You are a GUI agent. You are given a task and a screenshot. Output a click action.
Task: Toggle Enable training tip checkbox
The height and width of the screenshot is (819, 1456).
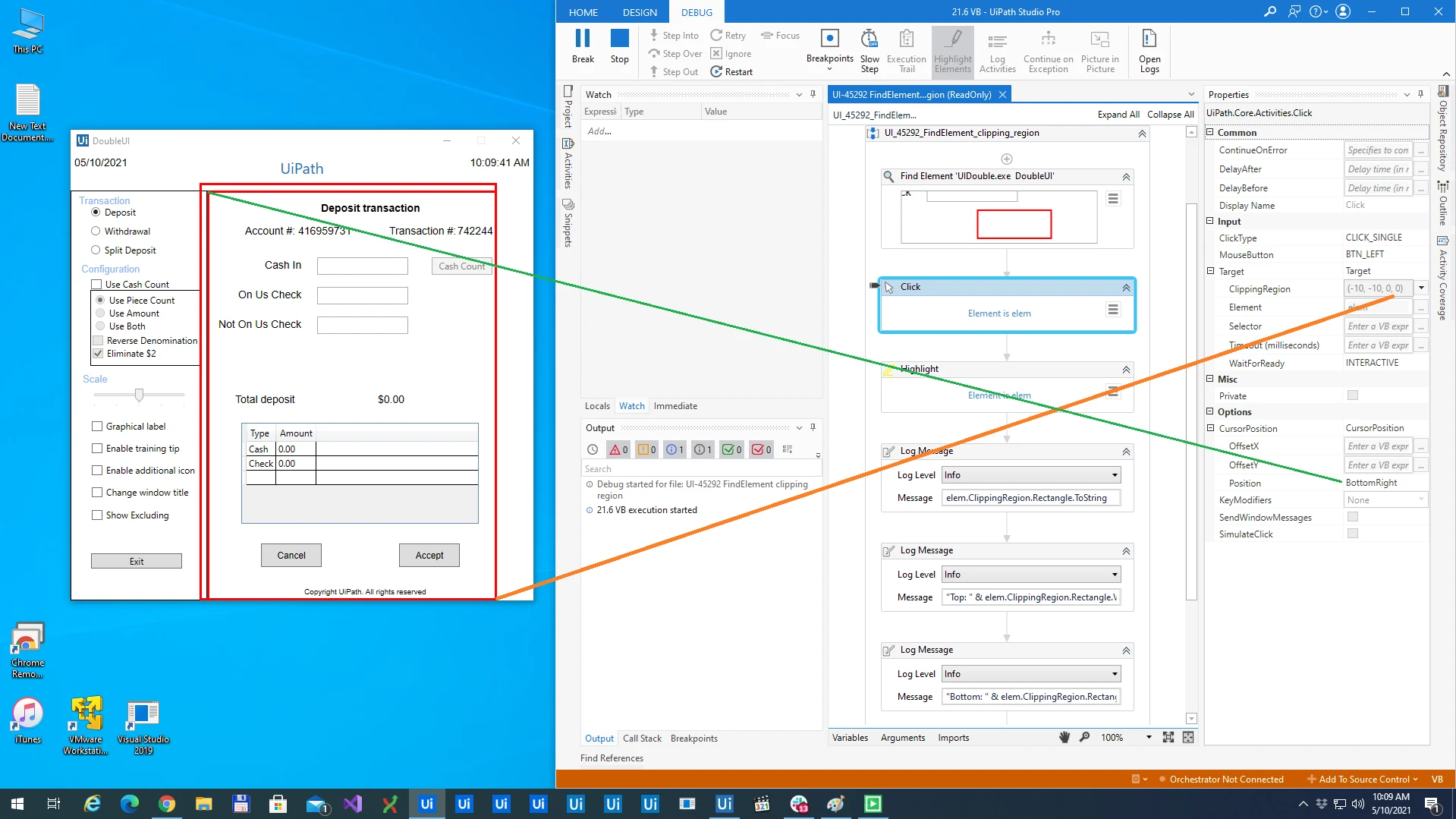point(97,449)
